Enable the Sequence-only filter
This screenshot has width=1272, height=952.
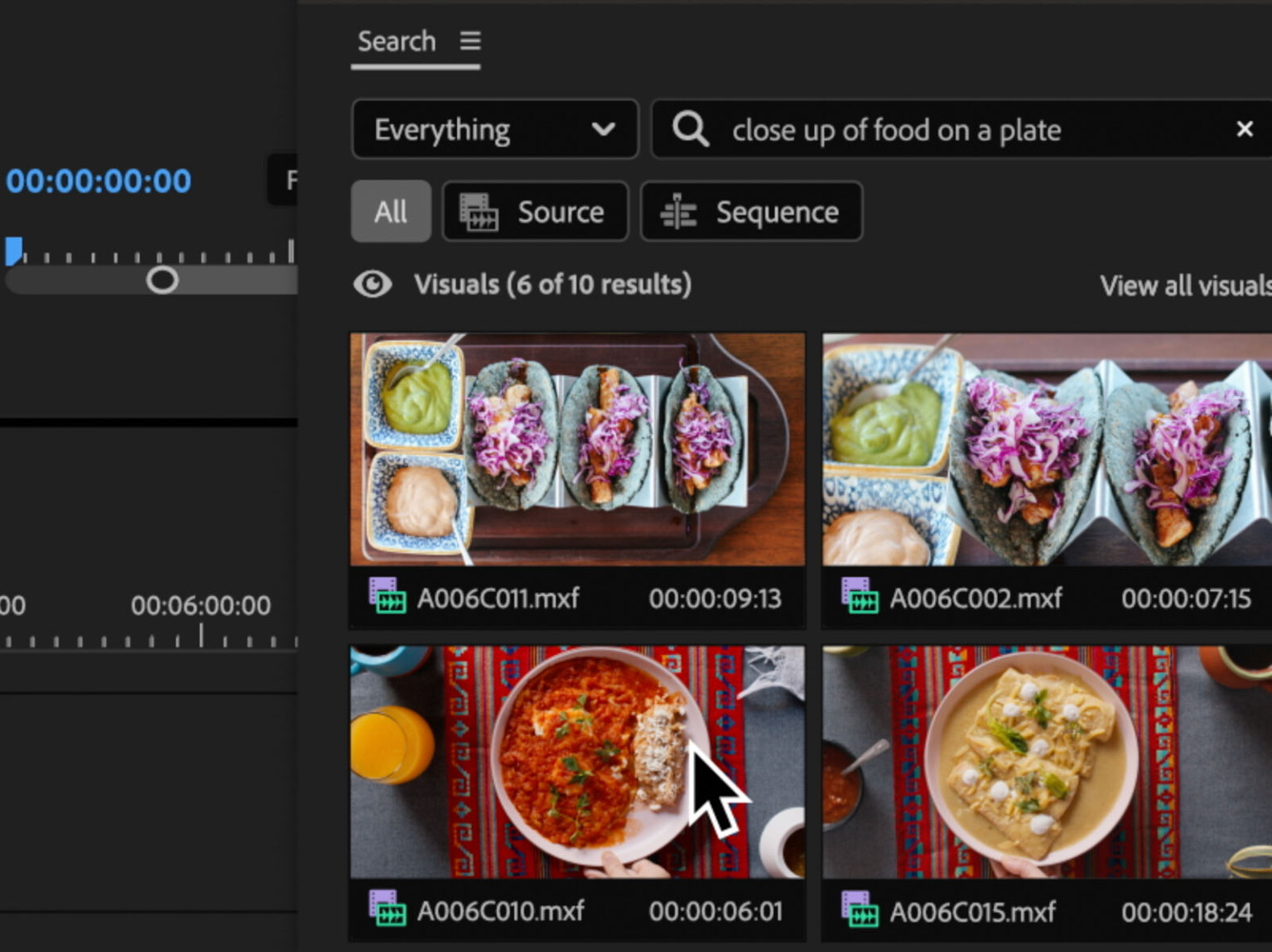click(750, 211)
